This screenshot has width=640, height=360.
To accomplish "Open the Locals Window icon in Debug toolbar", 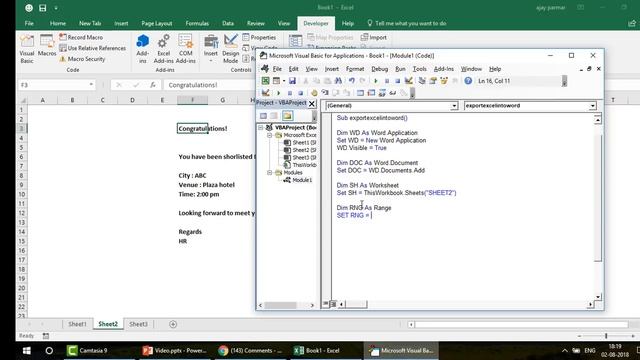I will [360, 93].
